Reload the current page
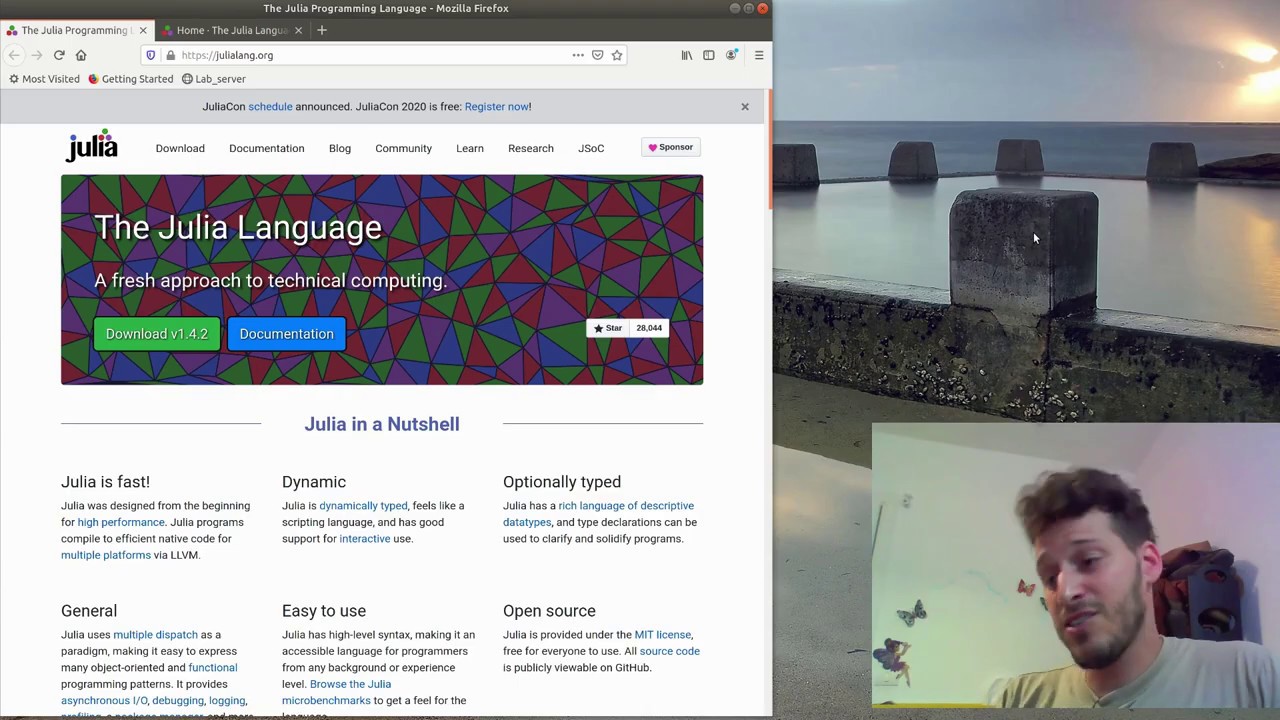The width and height of the screenshot is (1280, 720). click(59, 55)
